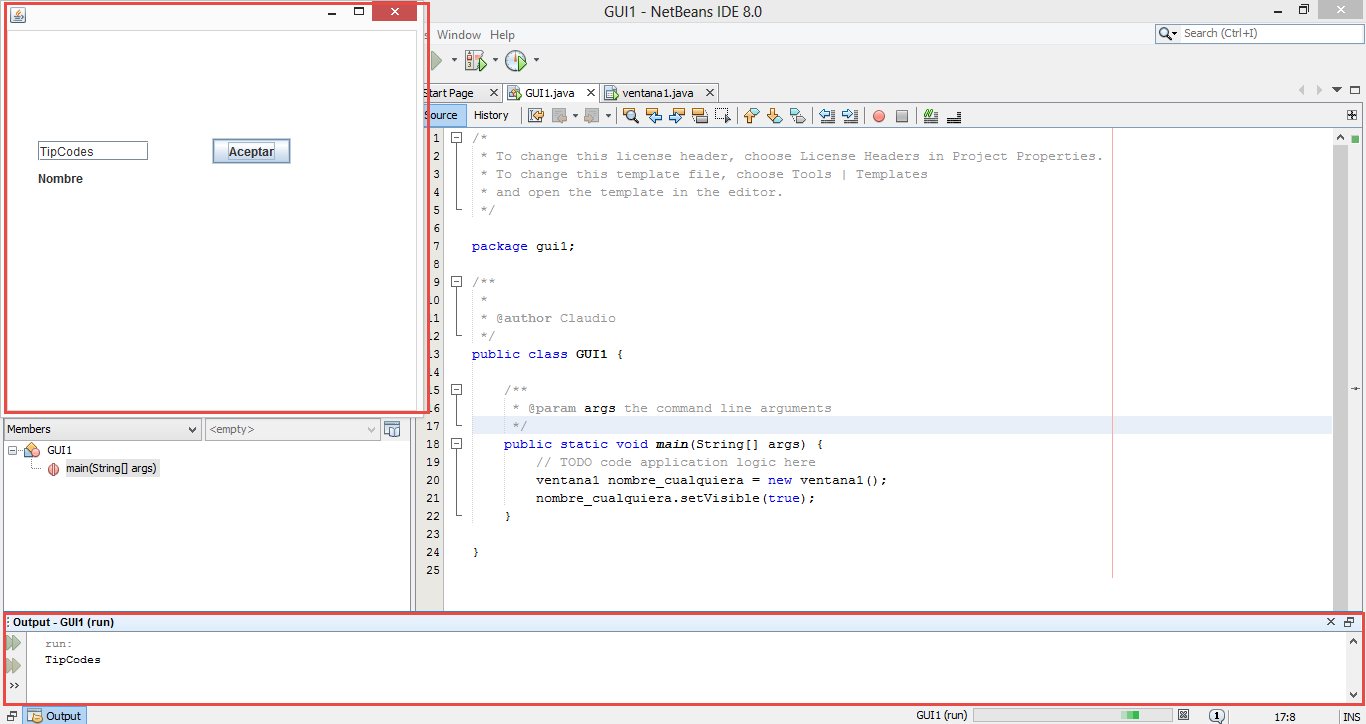Click the Last Edit Location icon
Image resolution: width=1366 pixels, height=724 pixels.
[537, 115]
